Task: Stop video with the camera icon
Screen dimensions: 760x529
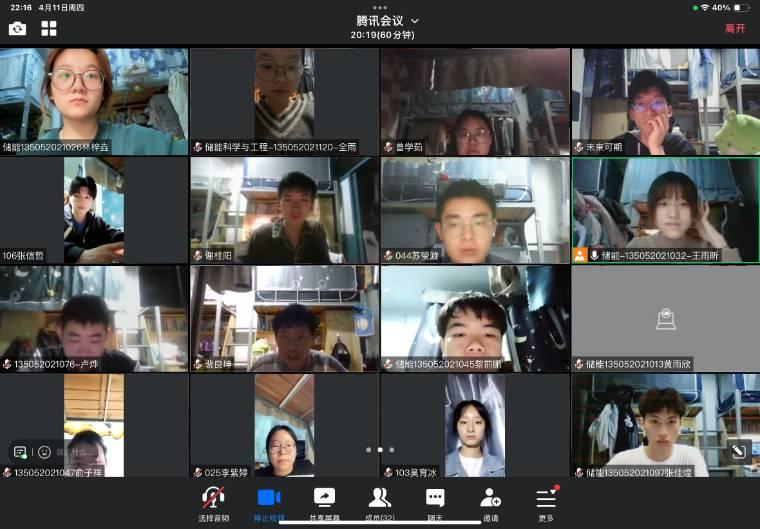Action: [x=269, y=498]
